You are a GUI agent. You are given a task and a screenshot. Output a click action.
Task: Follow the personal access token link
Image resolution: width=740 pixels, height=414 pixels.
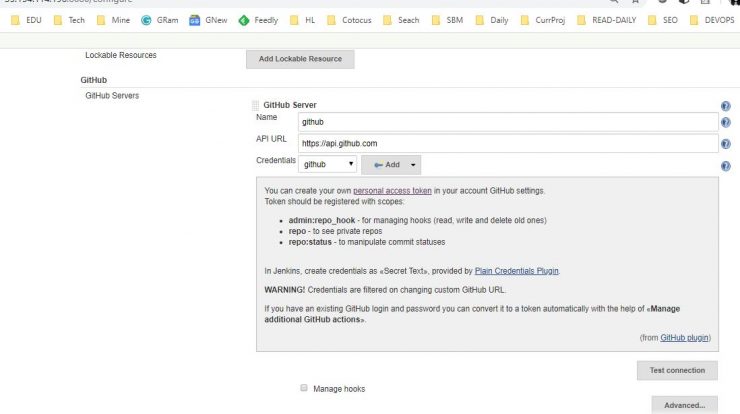[392, 191]
